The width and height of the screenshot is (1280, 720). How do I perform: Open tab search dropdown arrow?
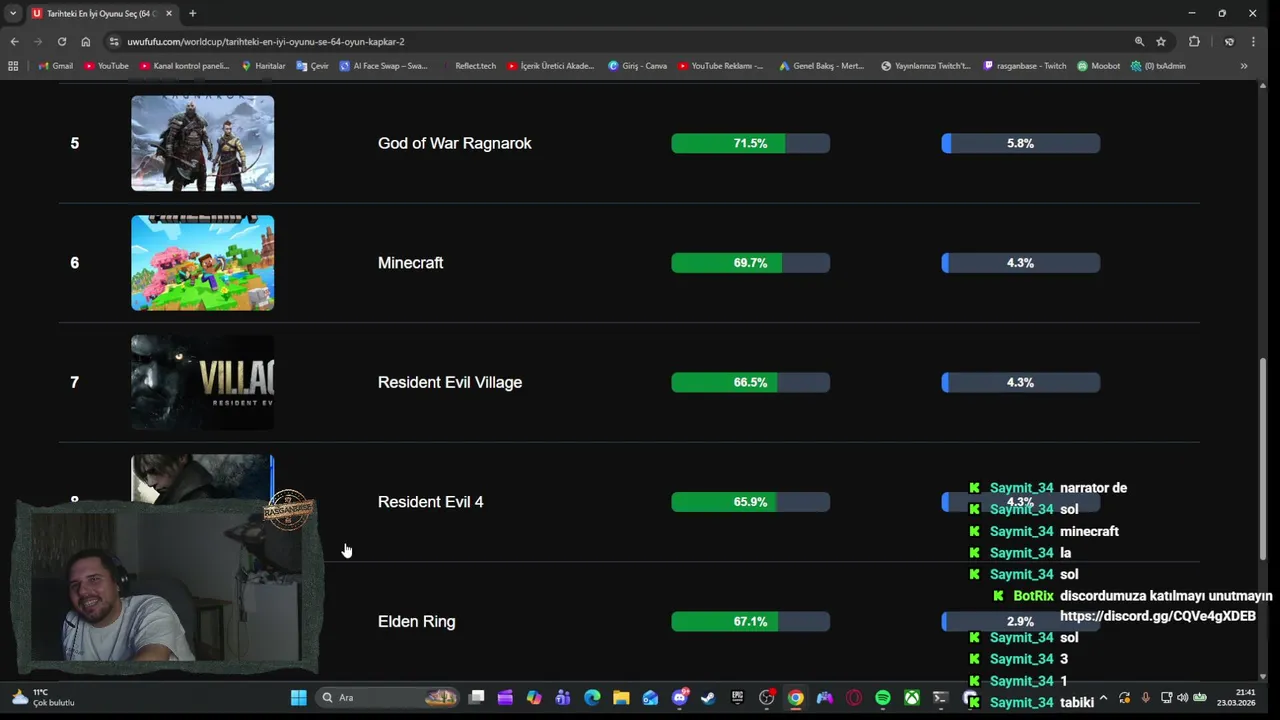click(12, 13)
